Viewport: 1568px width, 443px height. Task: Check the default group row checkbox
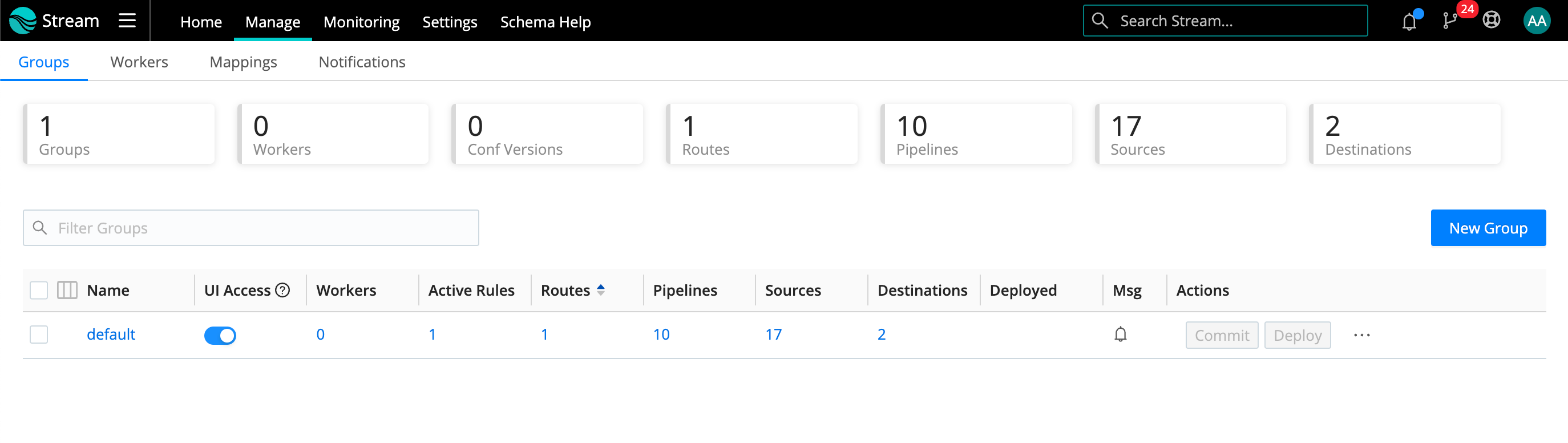39,335
